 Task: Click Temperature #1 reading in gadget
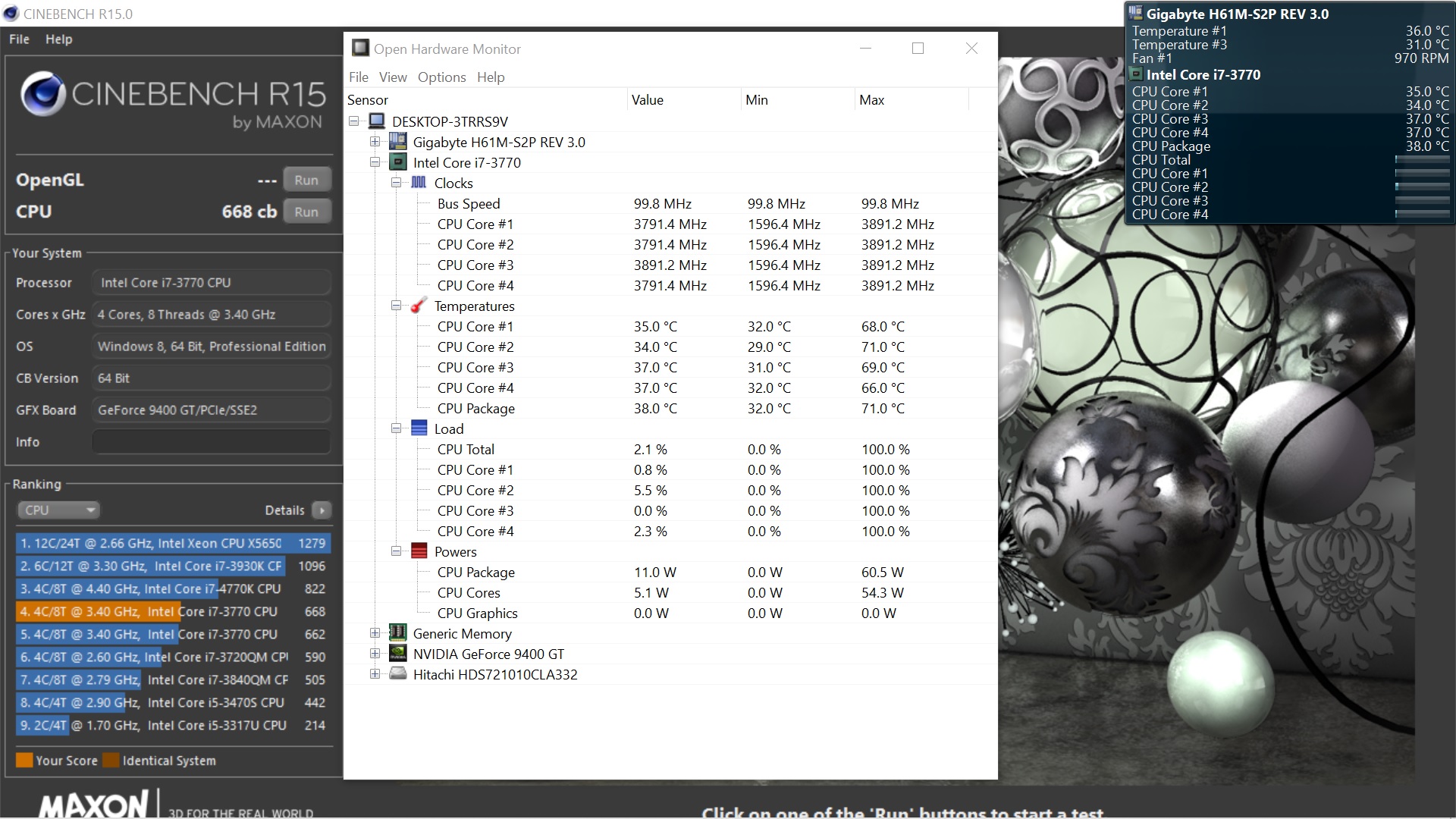point(1427,31)
